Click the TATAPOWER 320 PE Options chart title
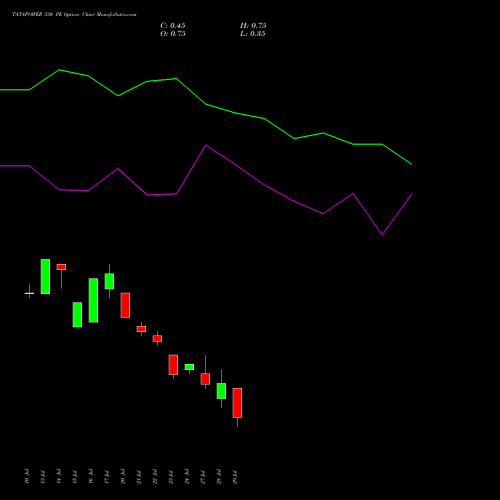500x500 pixels. 74,14
